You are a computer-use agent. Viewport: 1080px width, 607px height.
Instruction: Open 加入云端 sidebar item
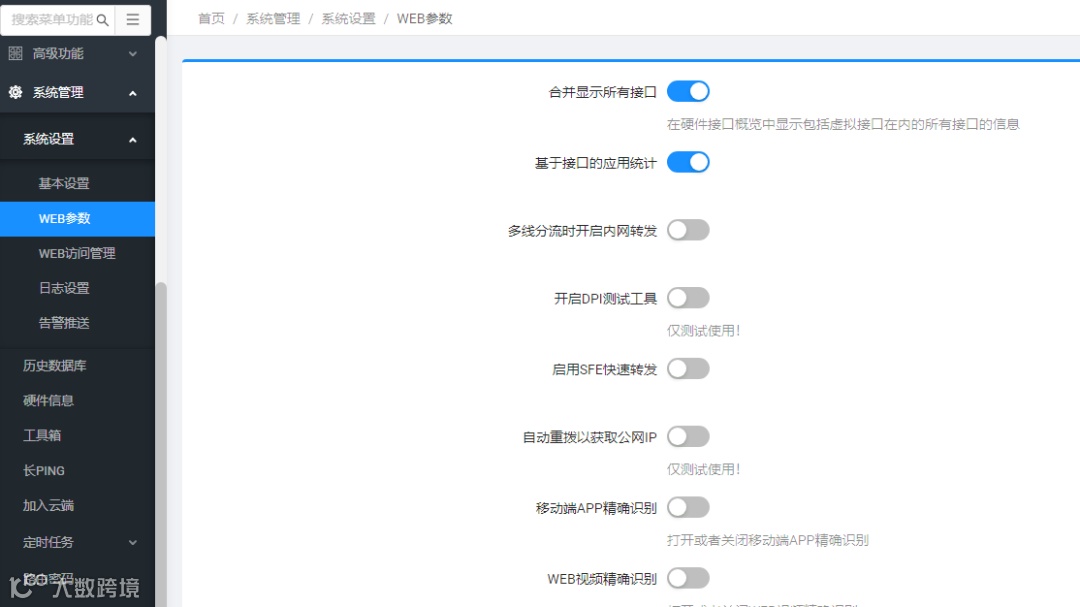77,506
